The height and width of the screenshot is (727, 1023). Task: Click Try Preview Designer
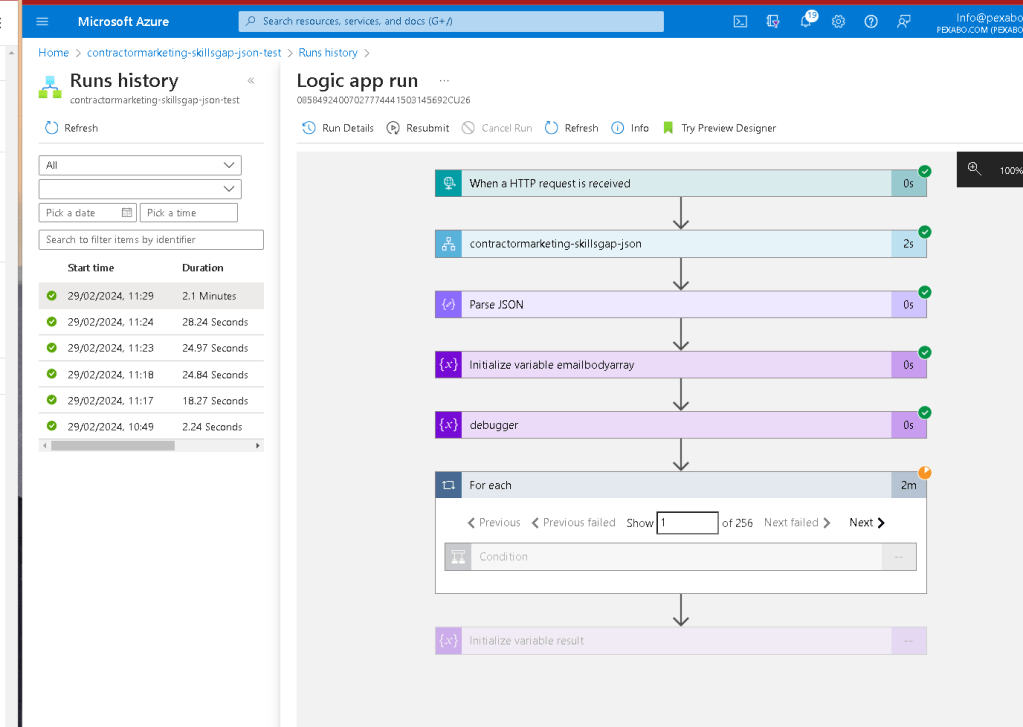point(719,128)
